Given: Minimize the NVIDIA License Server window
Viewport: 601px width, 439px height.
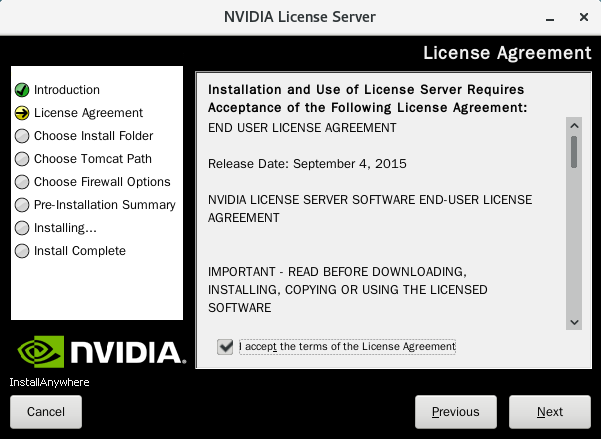Looking at the screenshot, I should [x=550, y=18].
